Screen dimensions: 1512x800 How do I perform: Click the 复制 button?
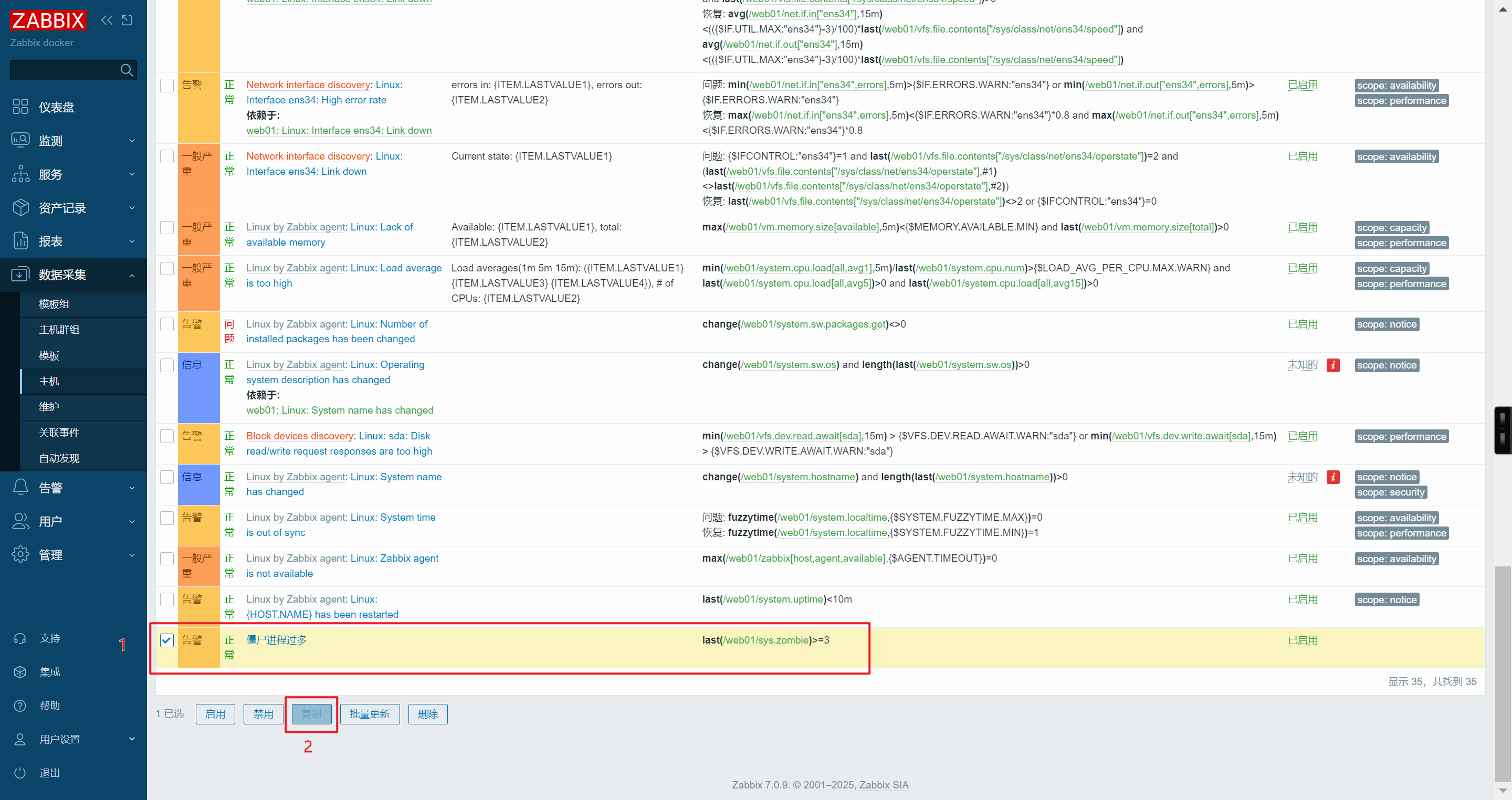pyautogui.click(x=312, y=714)
